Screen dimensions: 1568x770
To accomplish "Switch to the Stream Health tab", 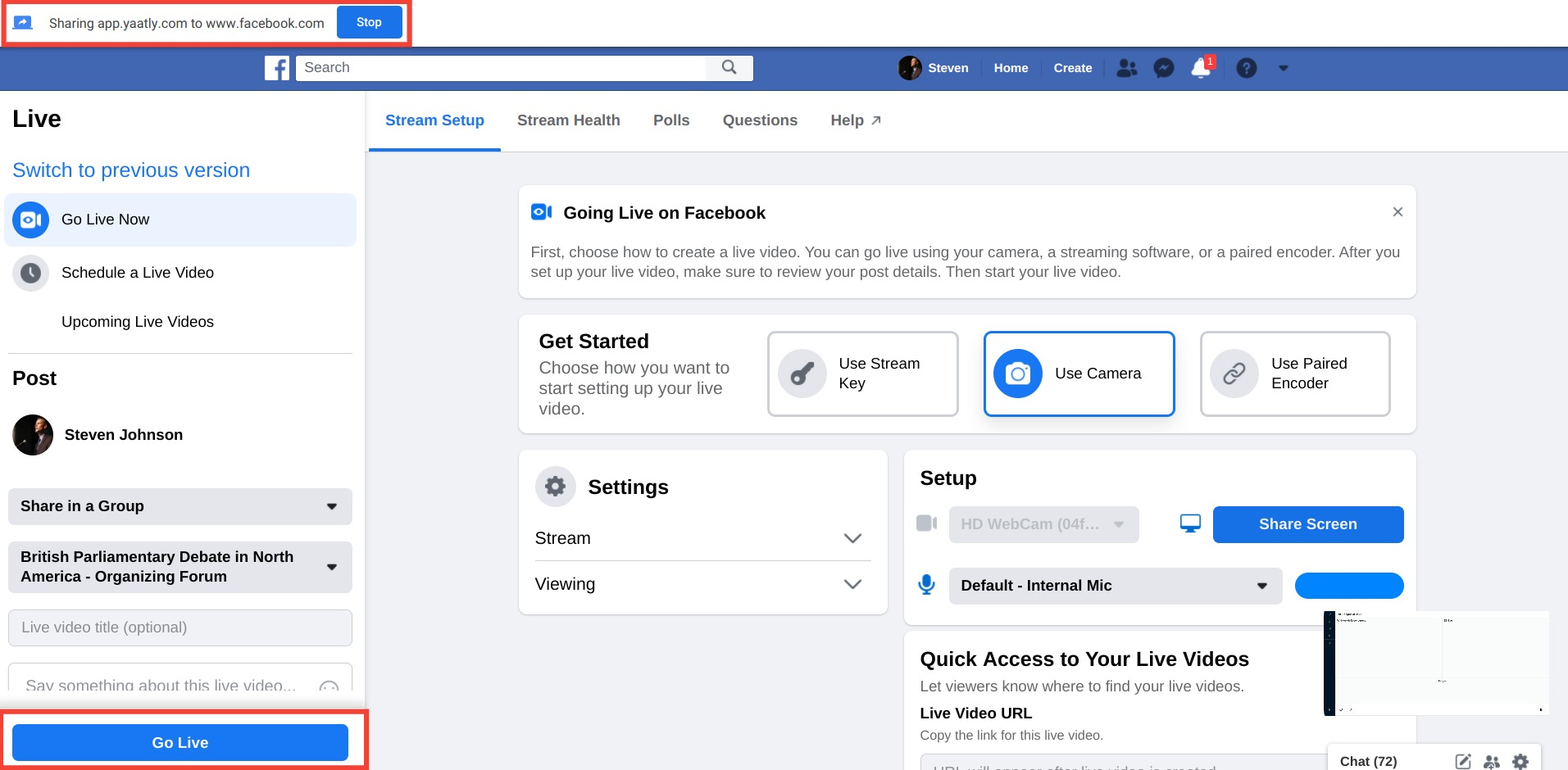I will [x=569, y=120].
